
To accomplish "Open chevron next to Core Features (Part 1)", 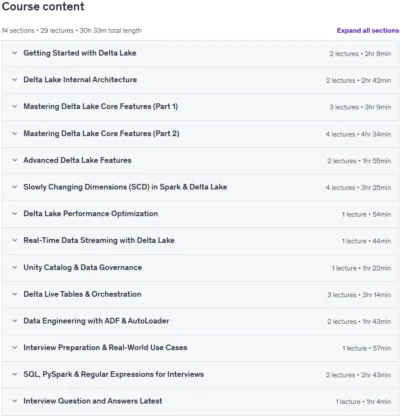I will 15,107.
